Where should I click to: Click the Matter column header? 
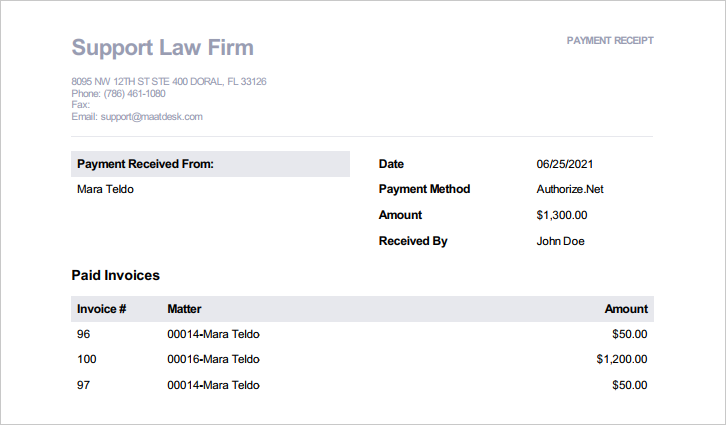(x=184, y=309)
